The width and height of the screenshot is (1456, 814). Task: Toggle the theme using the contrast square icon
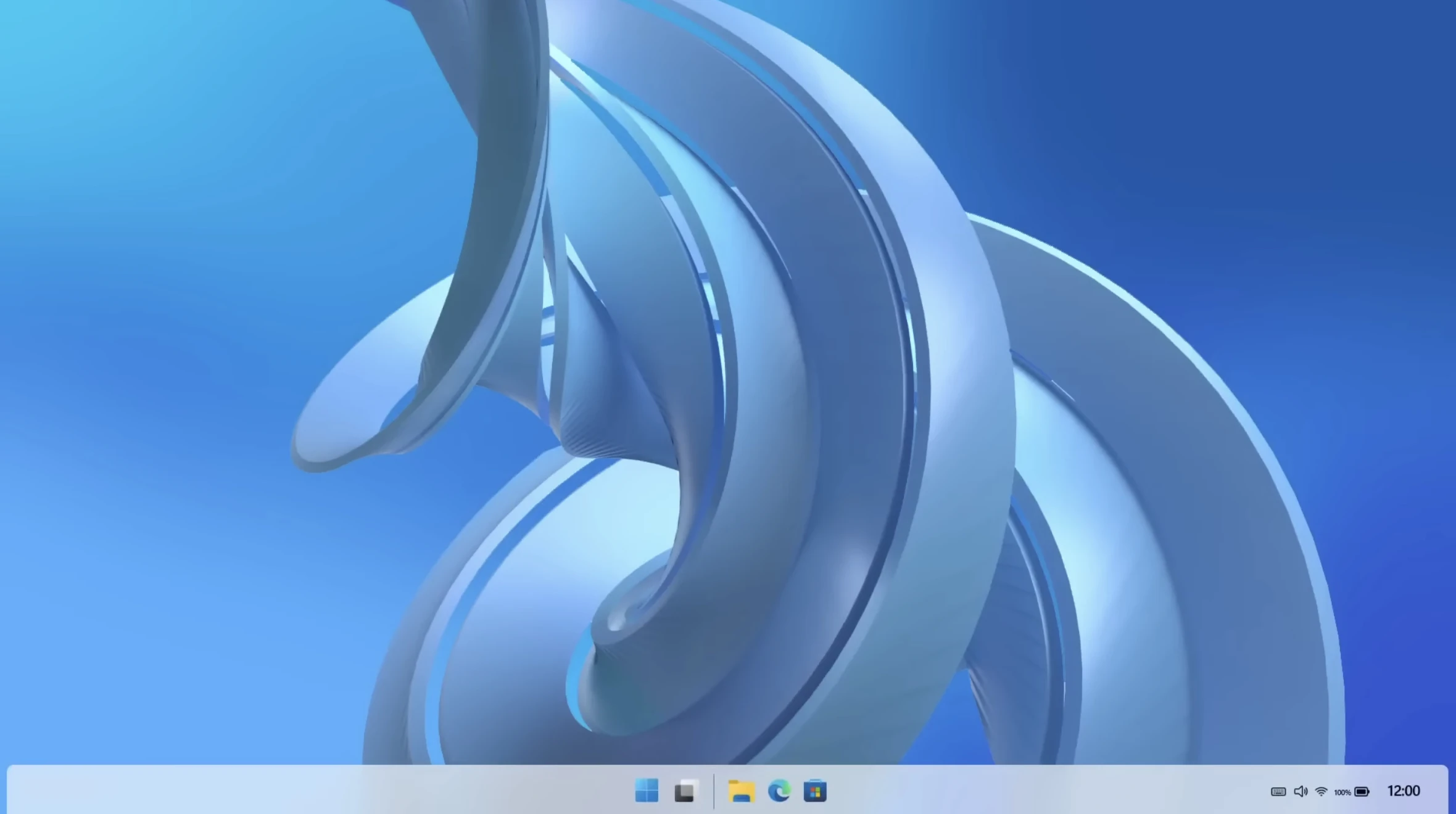click(686, 791)
